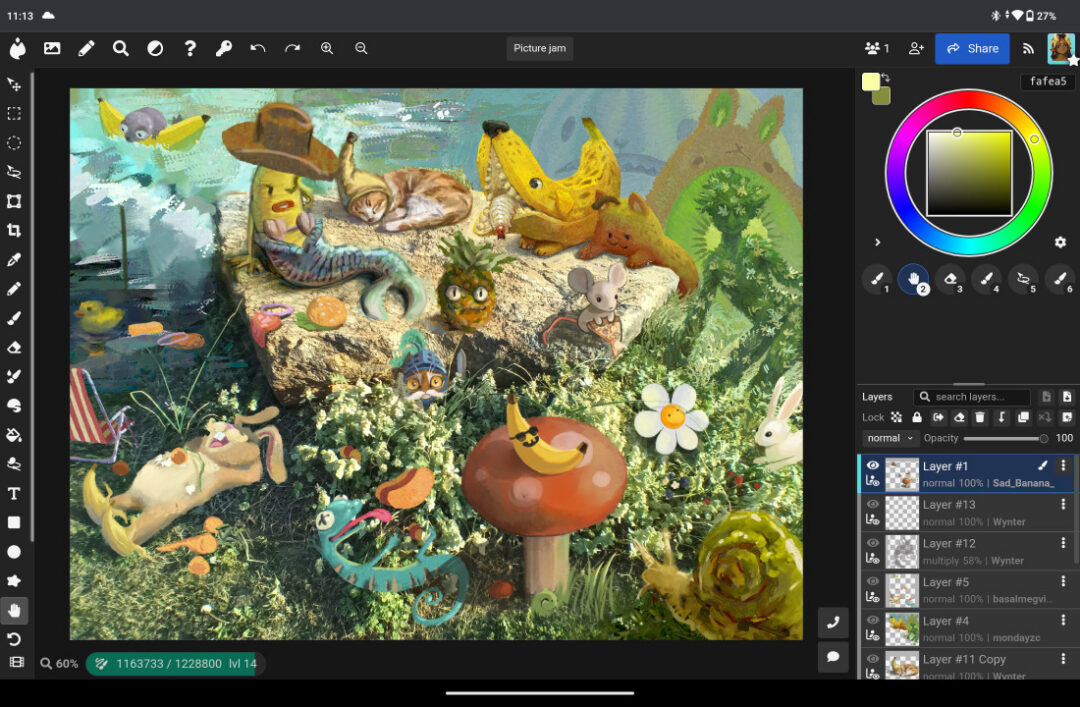Toggle visibility of Layer #1

pos(873,466)
